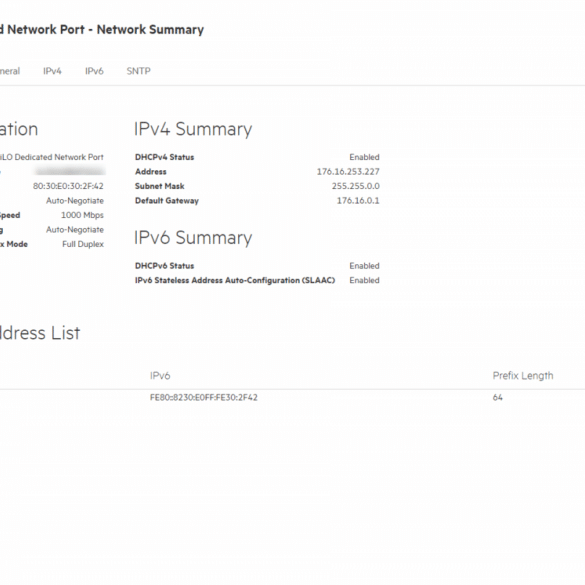
Task: Select MAC address 80:30:E0:30:2F:42
Action: (x=68, y=186)
